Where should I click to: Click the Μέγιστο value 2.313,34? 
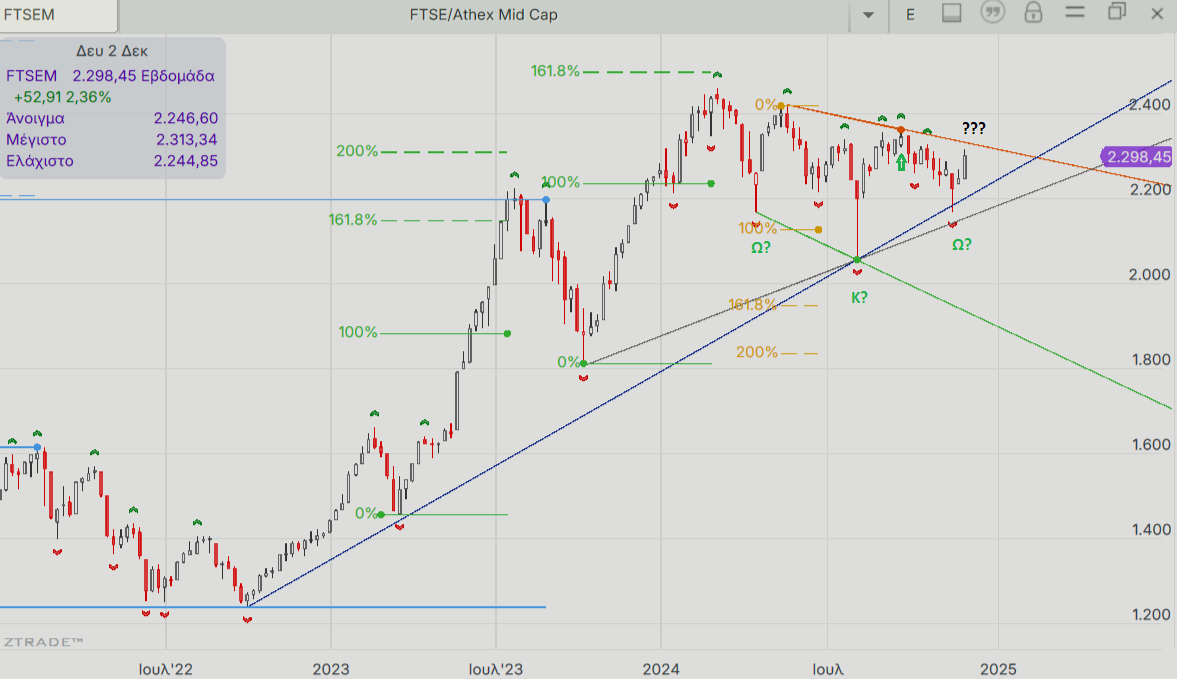(186, 140)
